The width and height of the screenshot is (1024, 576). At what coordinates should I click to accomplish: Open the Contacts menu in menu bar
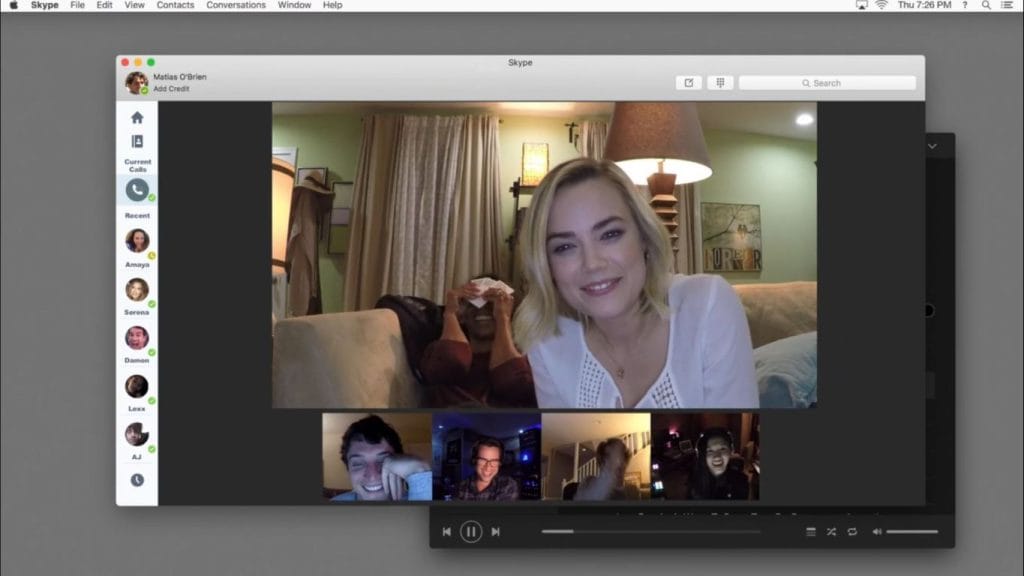tap(175, 5)
